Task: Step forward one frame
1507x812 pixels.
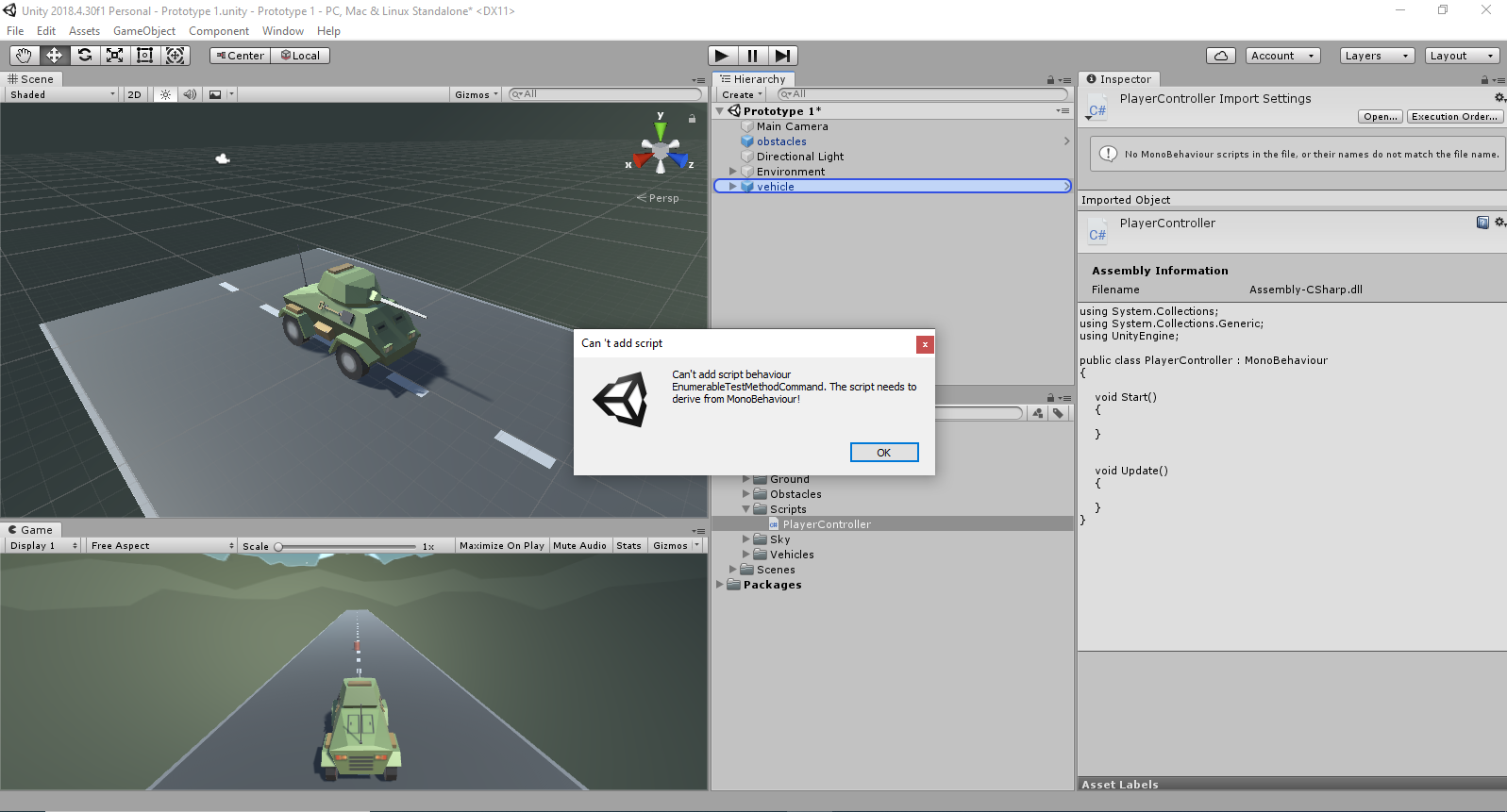Action: coord(782,56)
